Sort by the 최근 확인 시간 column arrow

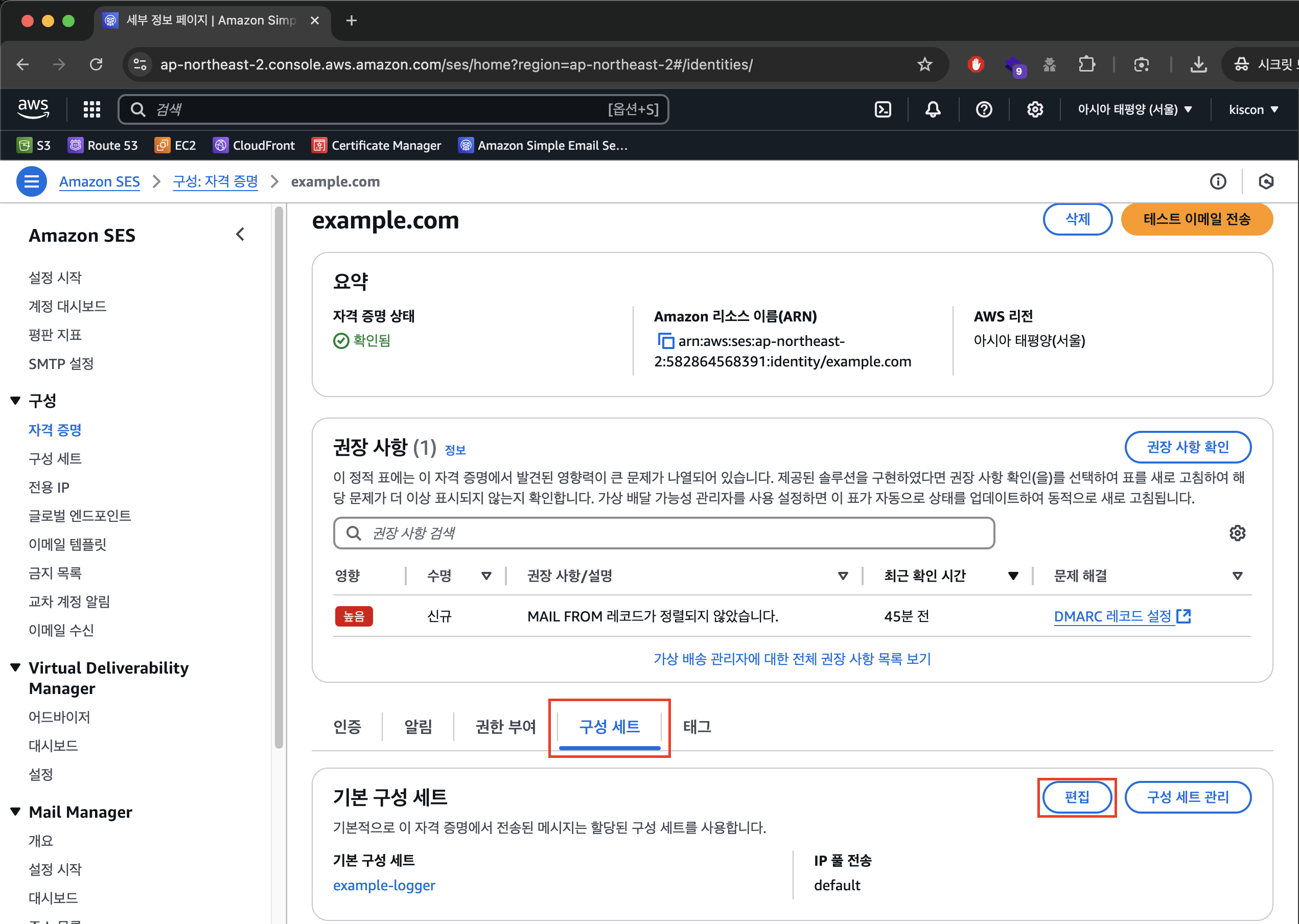1013,576
